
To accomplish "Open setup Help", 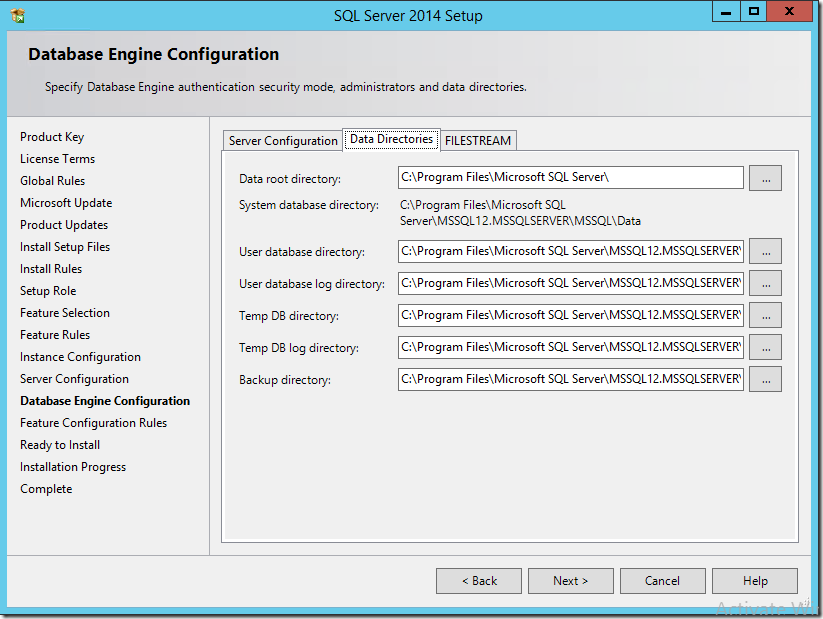I will pos(755,581).
